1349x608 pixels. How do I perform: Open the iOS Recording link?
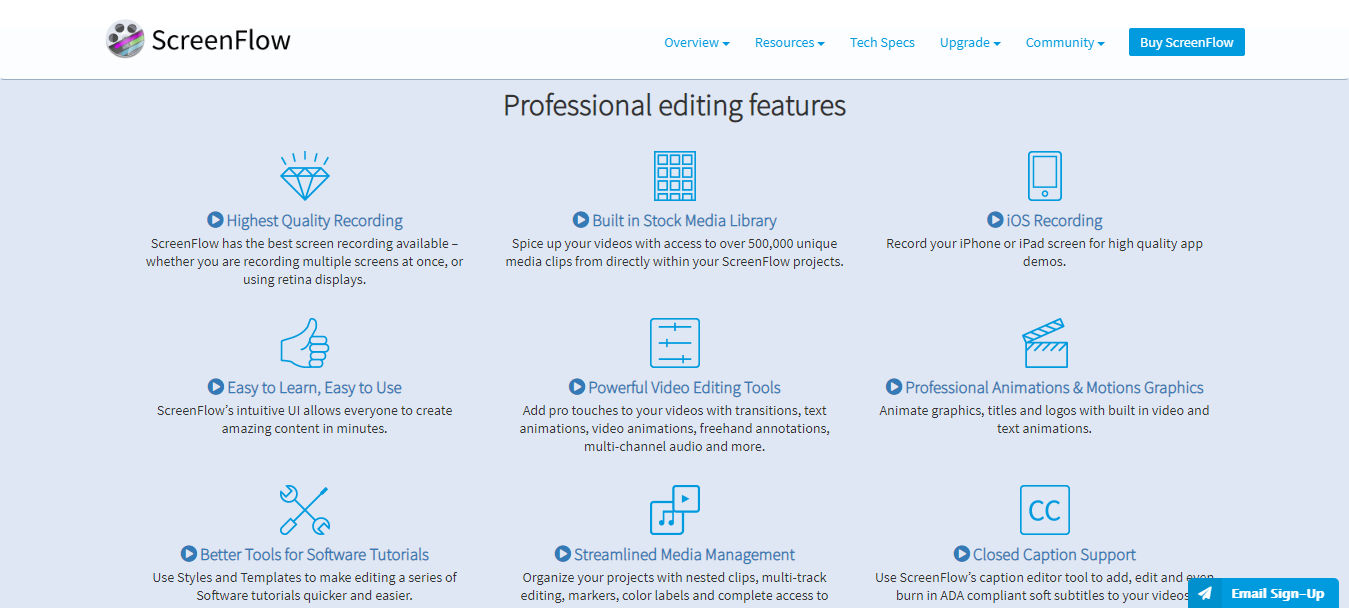coord(1055,221)
